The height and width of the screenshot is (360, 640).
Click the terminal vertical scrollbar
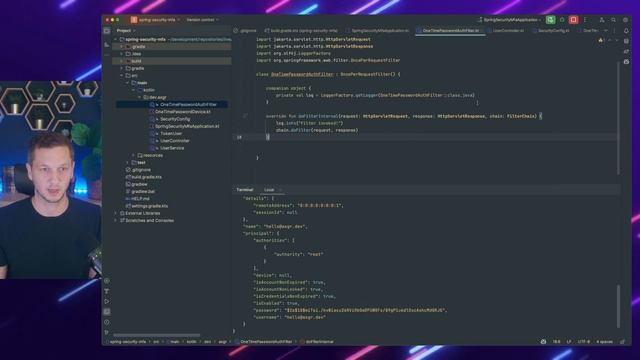(x=618, y=306)
